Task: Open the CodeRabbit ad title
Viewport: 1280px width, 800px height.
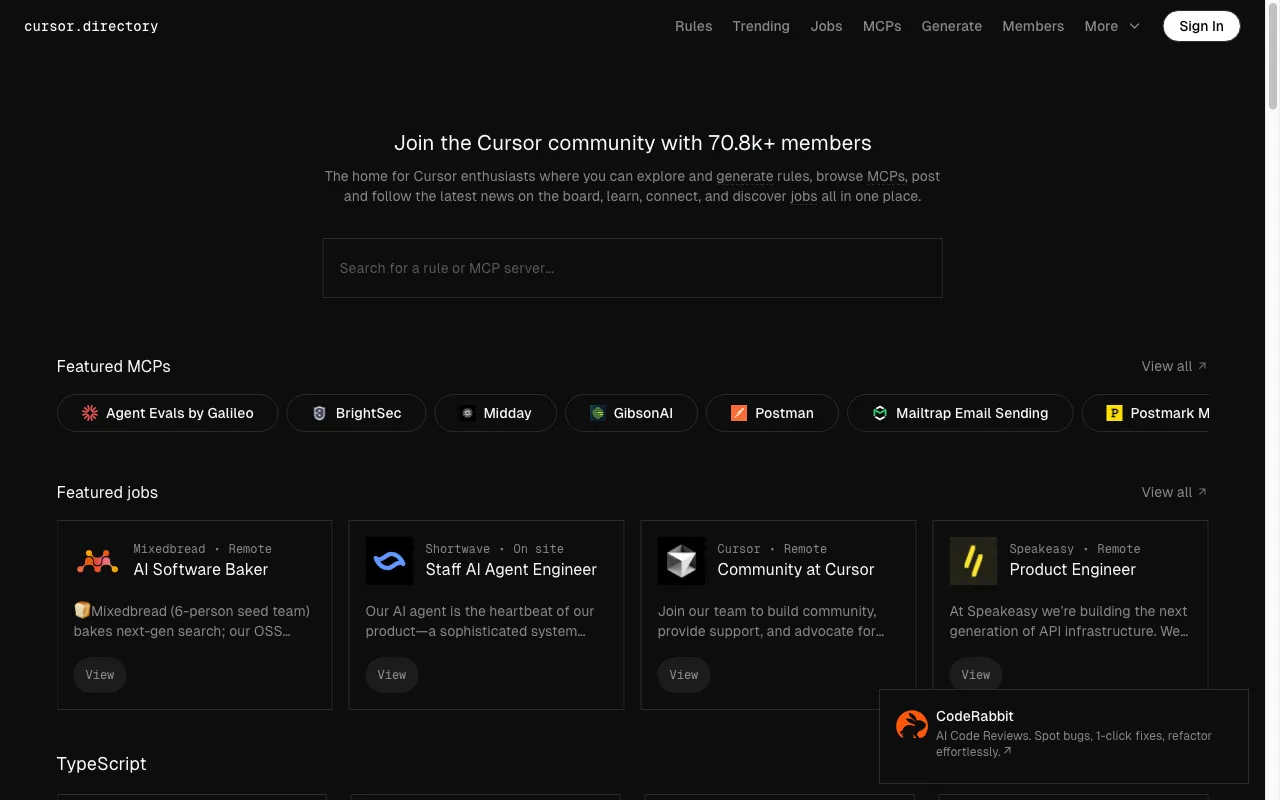Action: [x=975, y=716]
